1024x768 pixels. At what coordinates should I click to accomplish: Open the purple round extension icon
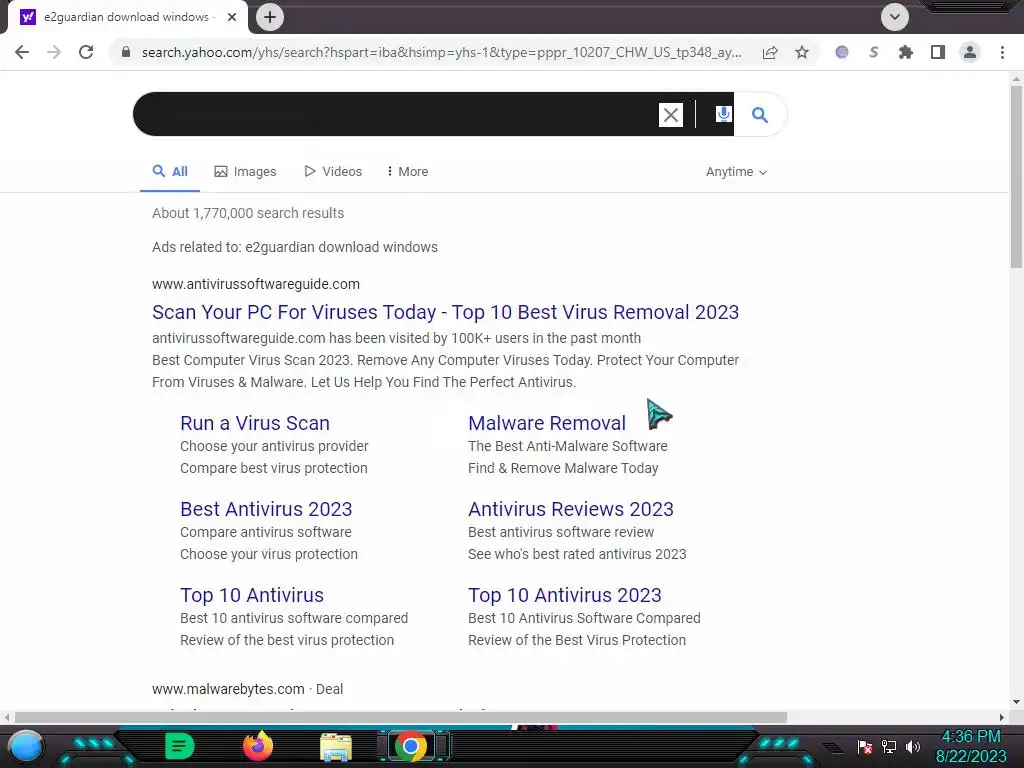pos(842,52)
